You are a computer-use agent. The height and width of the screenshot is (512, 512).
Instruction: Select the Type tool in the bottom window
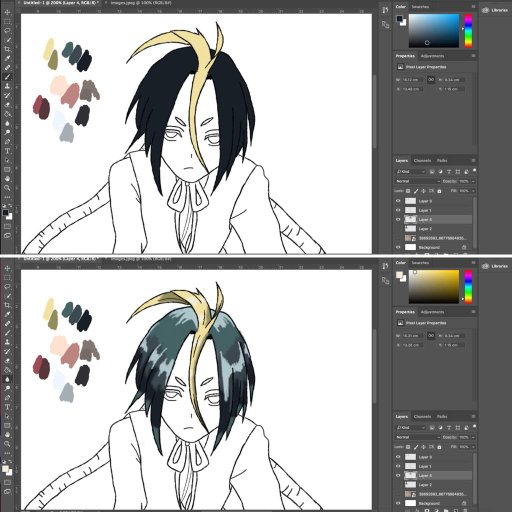(7, 407)
